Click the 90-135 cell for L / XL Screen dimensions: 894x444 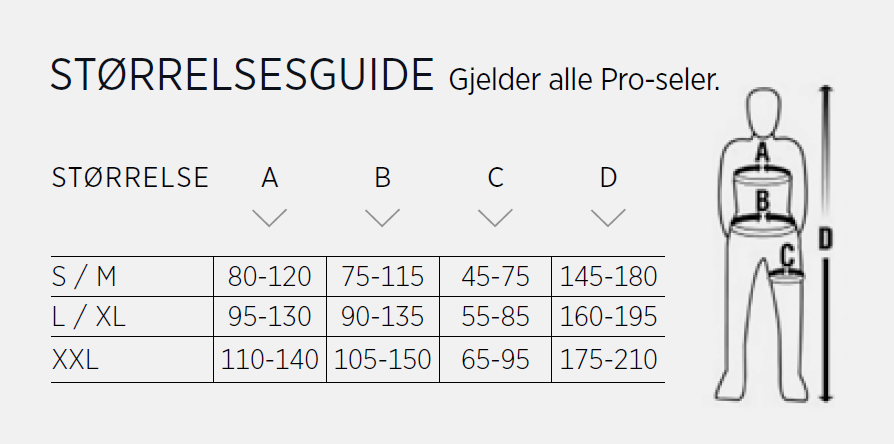[x=382, y=317]
